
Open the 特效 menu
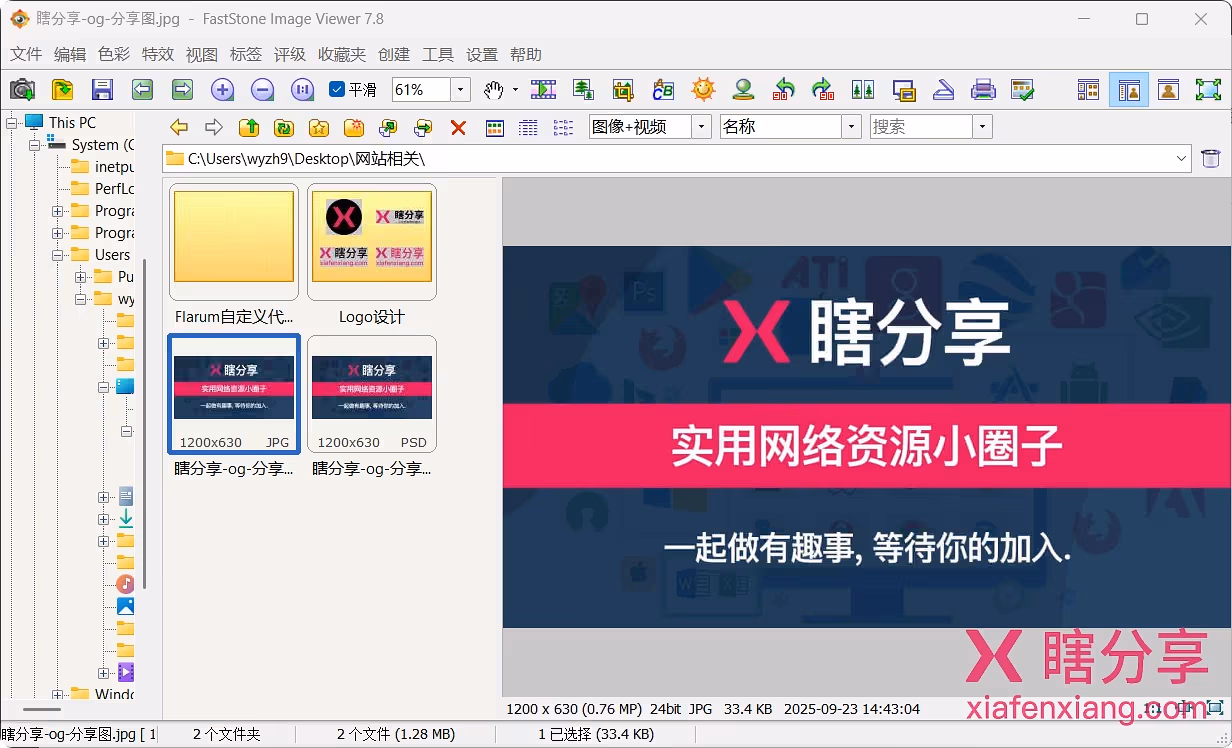[x=157, y=55]
